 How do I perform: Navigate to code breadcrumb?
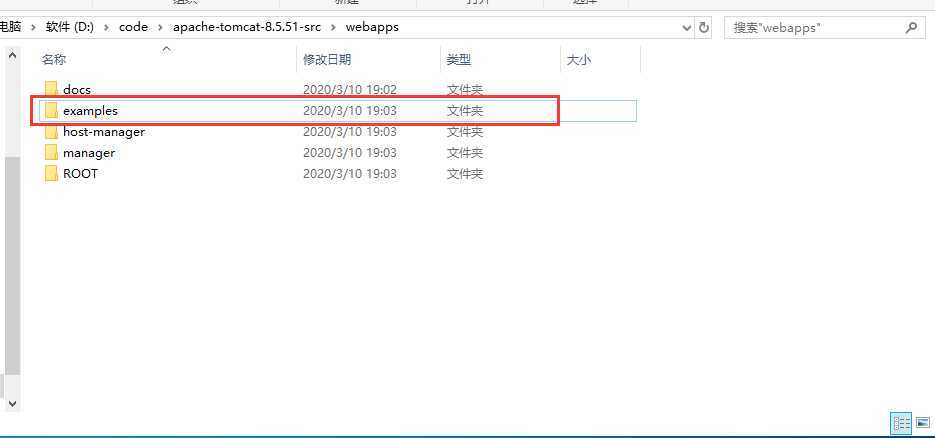click(x=134, y=27)
